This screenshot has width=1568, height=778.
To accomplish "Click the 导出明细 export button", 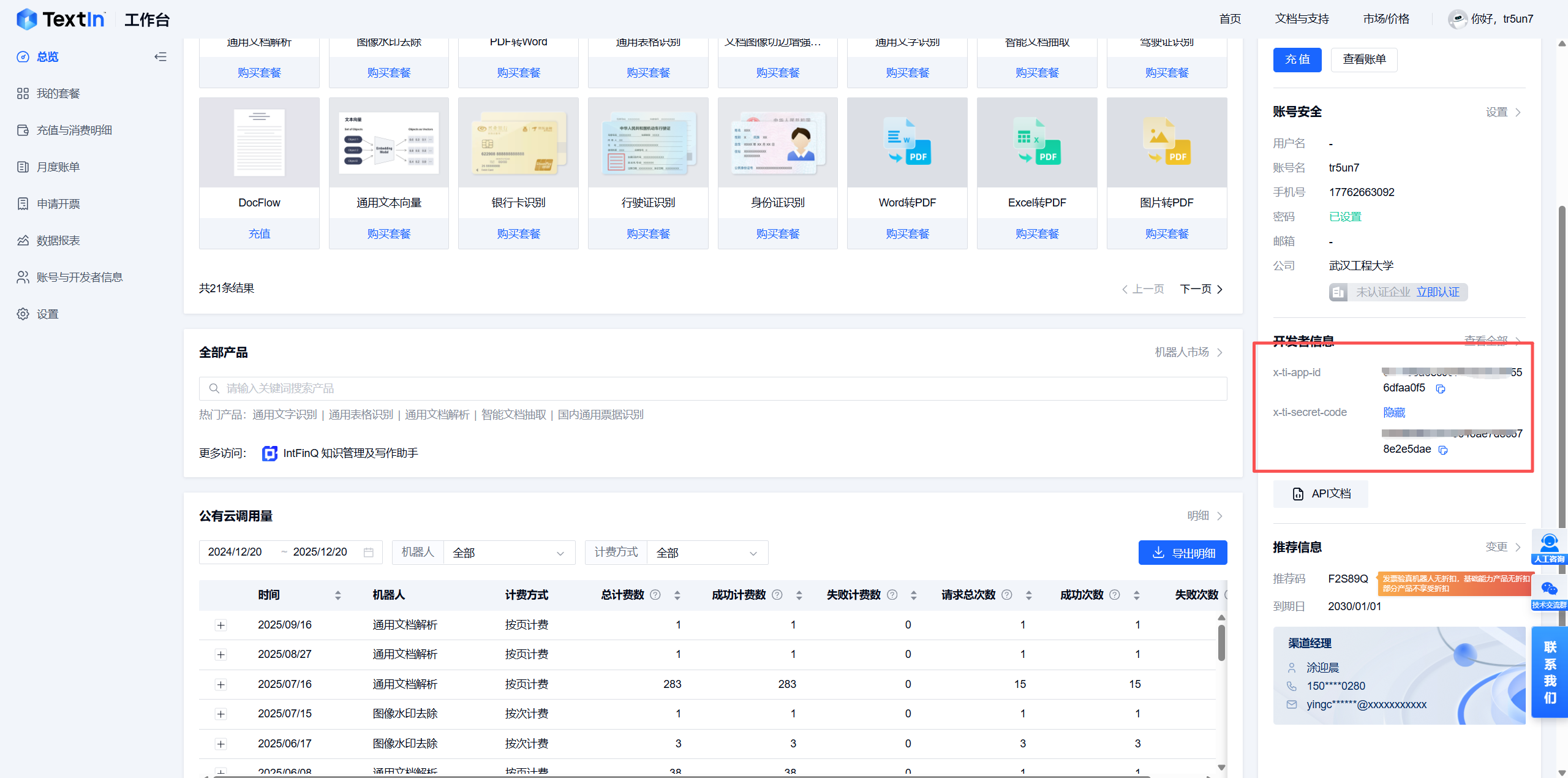I will coord(1182,553).
